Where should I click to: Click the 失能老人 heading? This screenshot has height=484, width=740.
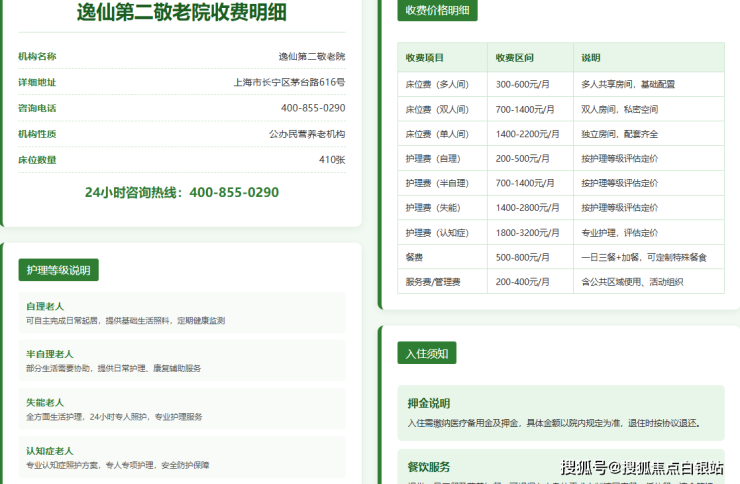(x=45, y=402)
